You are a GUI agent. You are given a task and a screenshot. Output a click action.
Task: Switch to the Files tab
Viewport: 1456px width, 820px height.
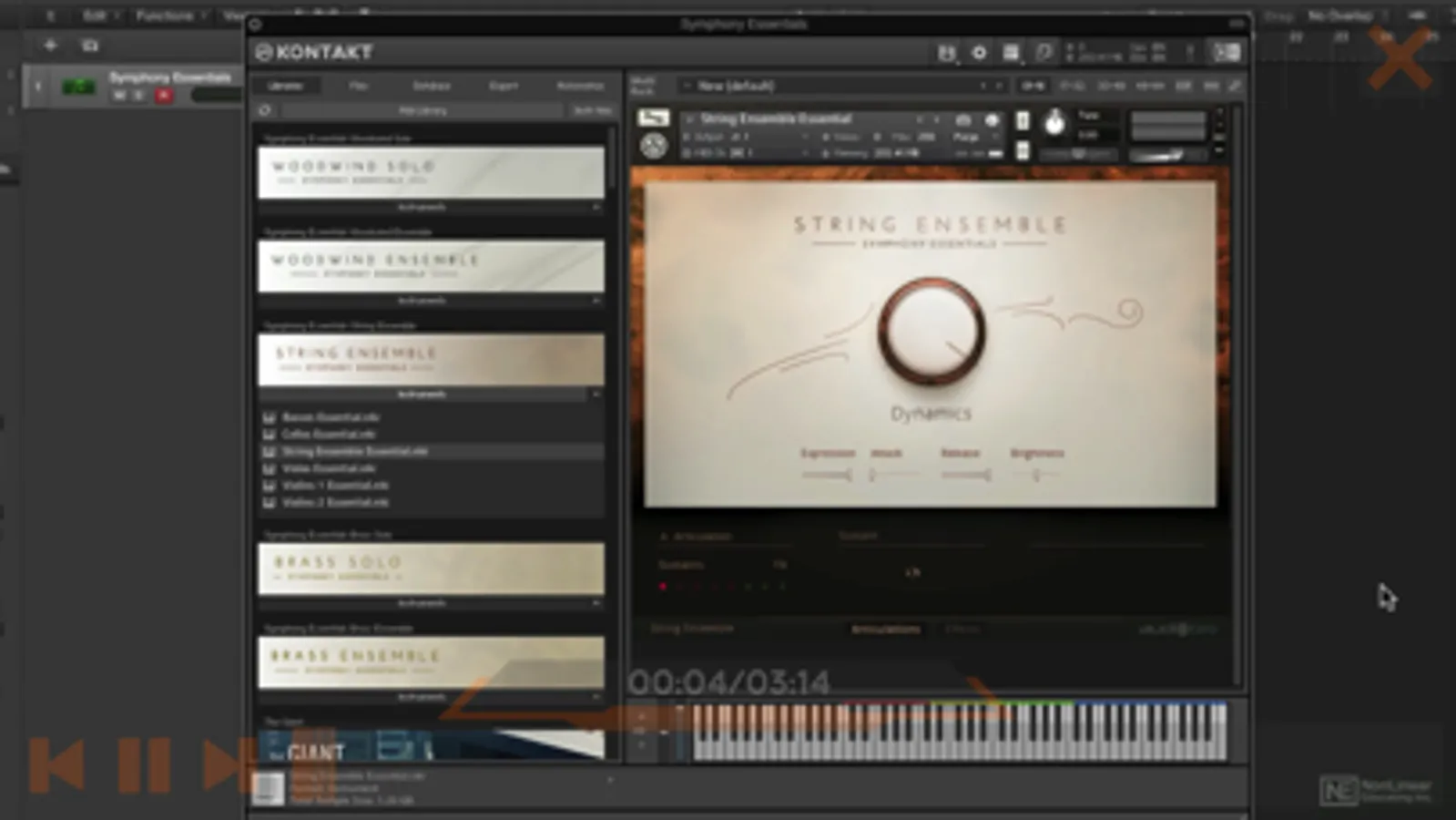359,86
